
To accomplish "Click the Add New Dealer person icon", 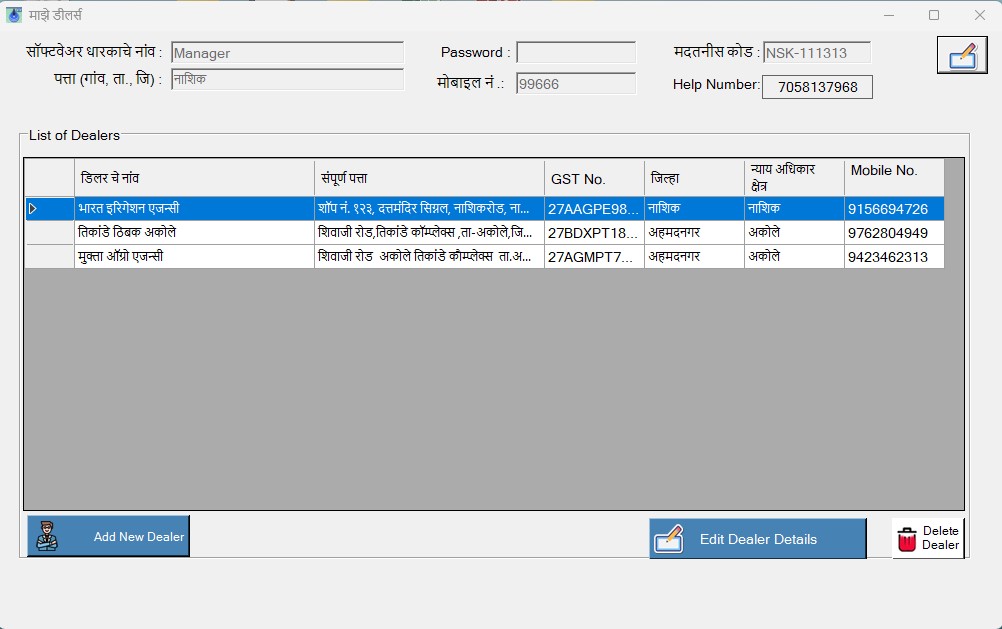I will [x=47, y=537].
